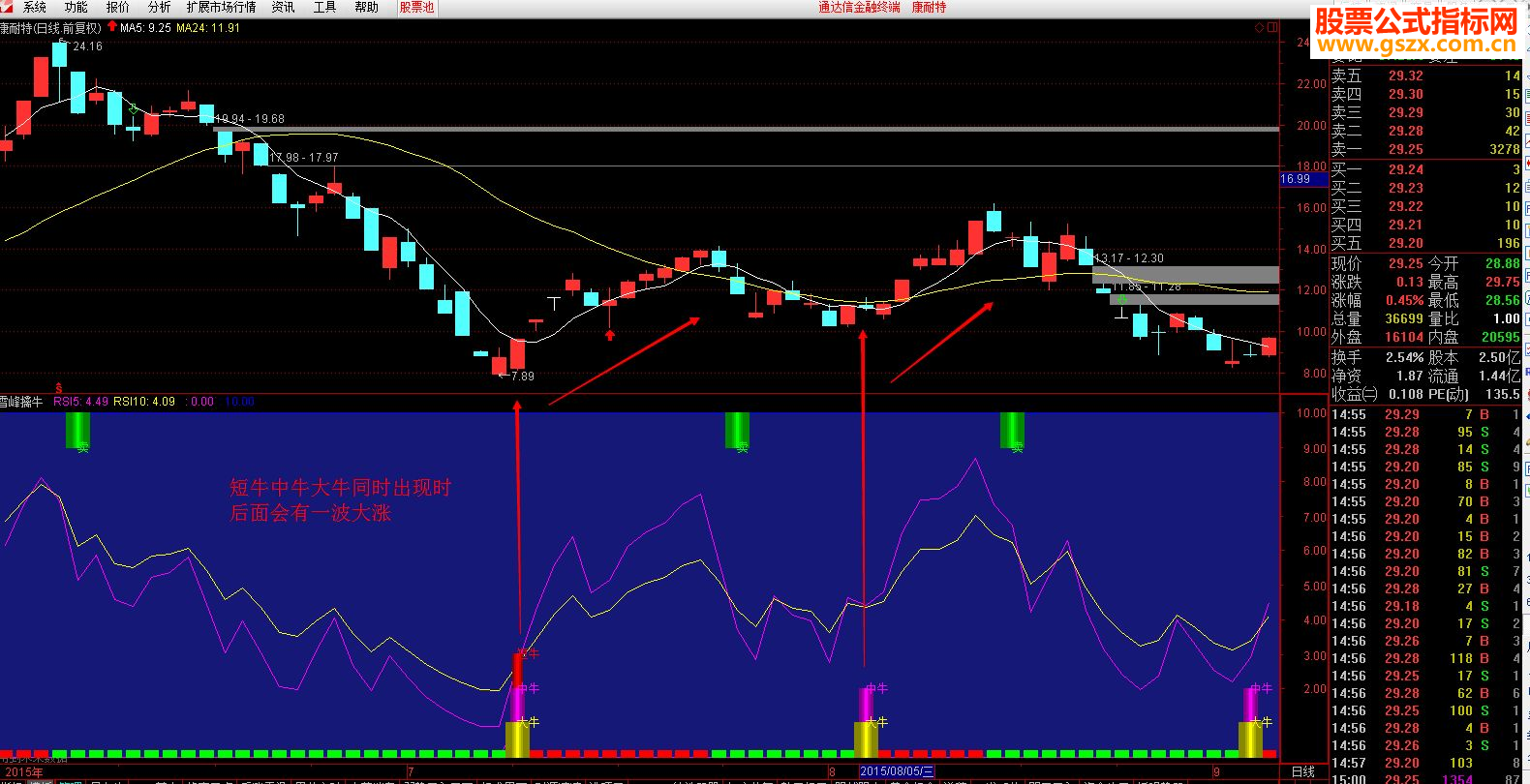Click the 2015/08/05/三 date label on time axis
Viewport: 1530px width, 784px height.
pyautogui.click(x=898, y=771)
